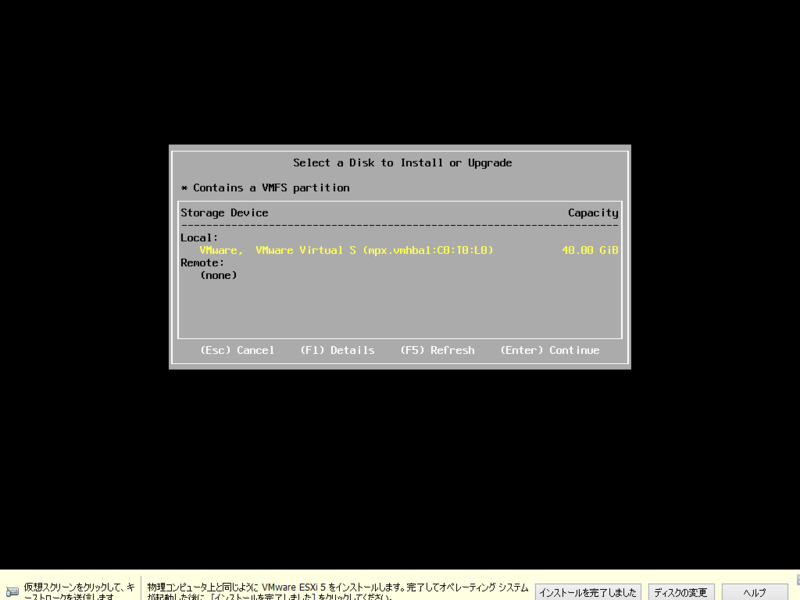Viewport: 800px width, 600px height.
Task: Click the (Esc) Cancel option
Action: [237, 350]
